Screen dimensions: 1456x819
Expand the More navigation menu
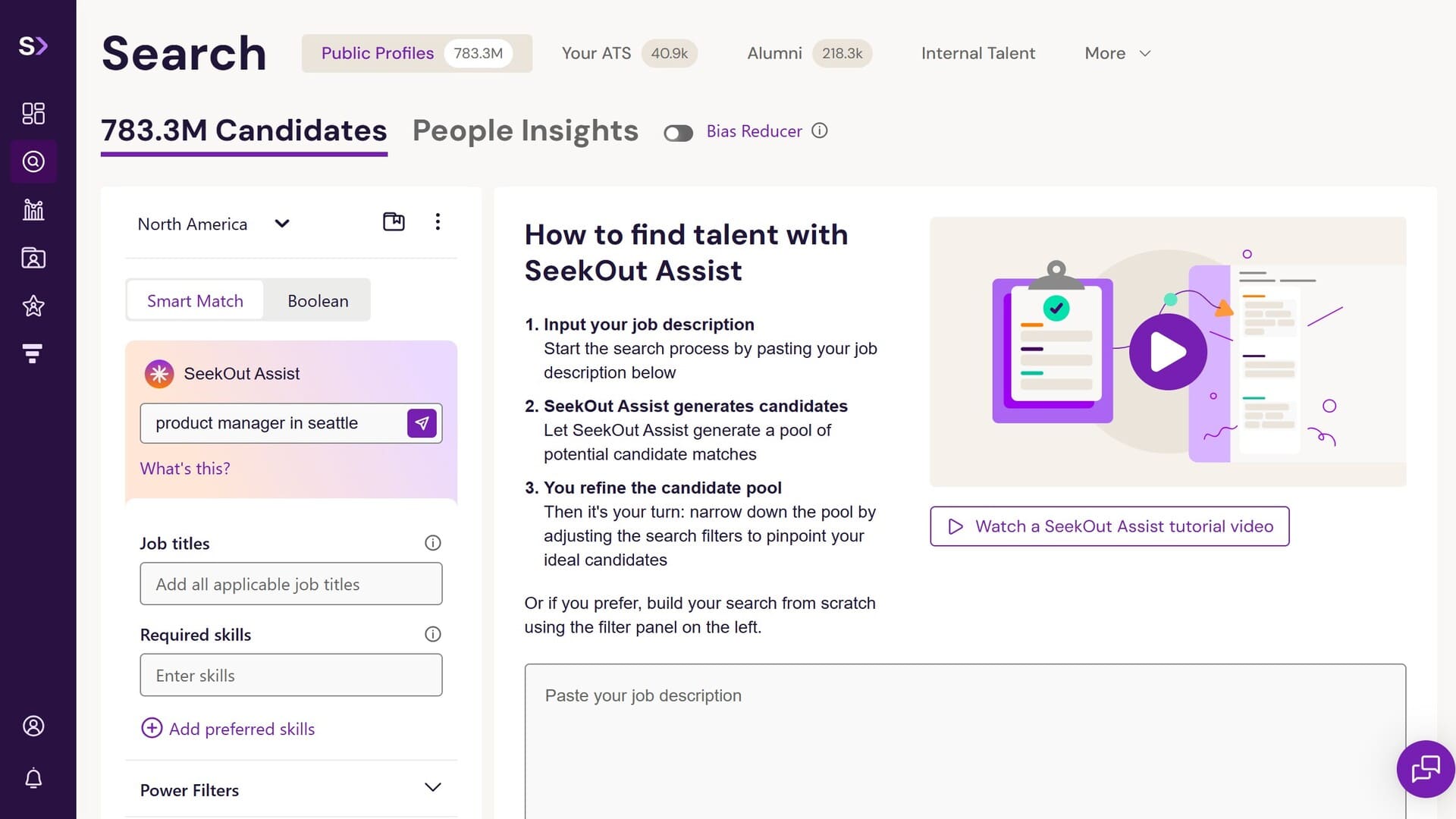(1116, 53)
